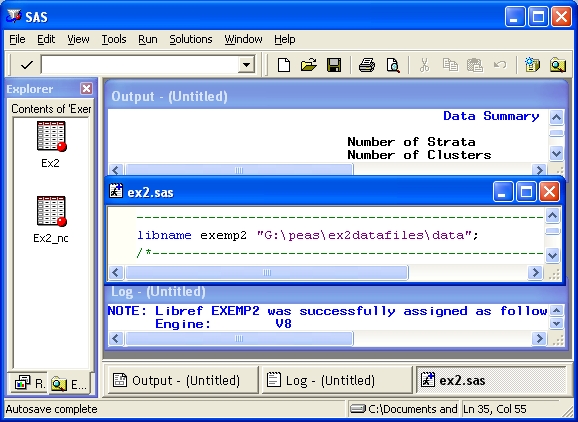Switch to the Explorer tab in sidebar
The height and width of the screenshot is (422, 578).
[70, 384]
